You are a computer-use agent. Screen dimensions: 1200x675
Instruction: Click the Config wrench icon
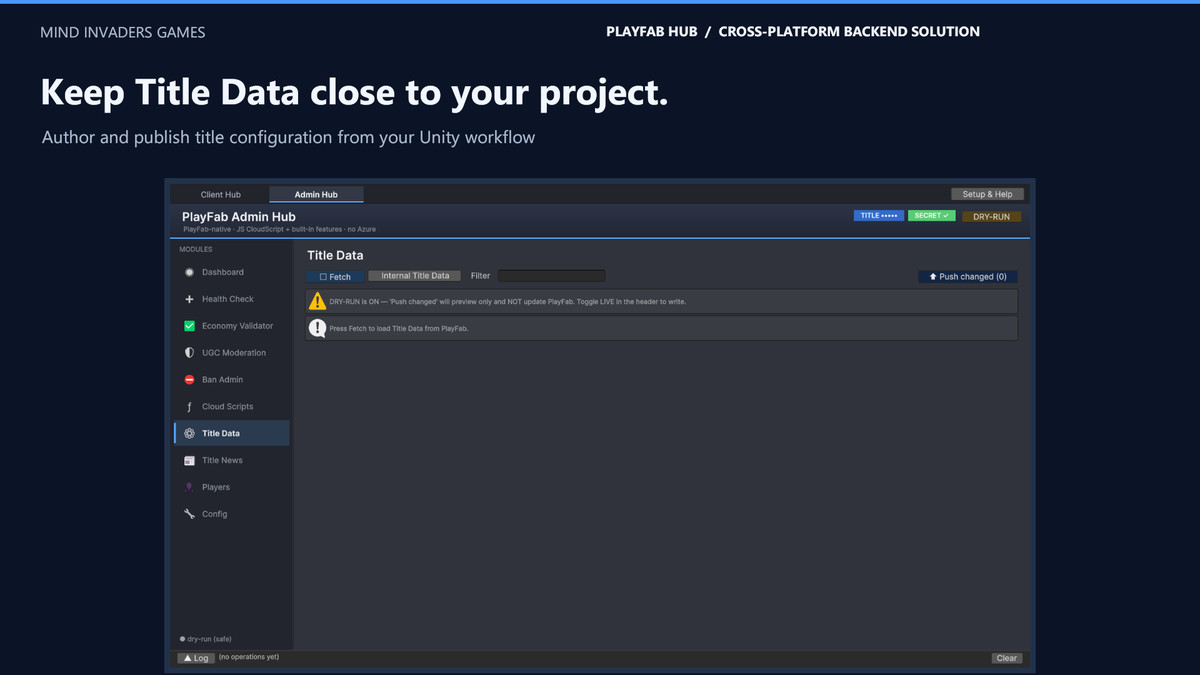click(x=189, y=514)
